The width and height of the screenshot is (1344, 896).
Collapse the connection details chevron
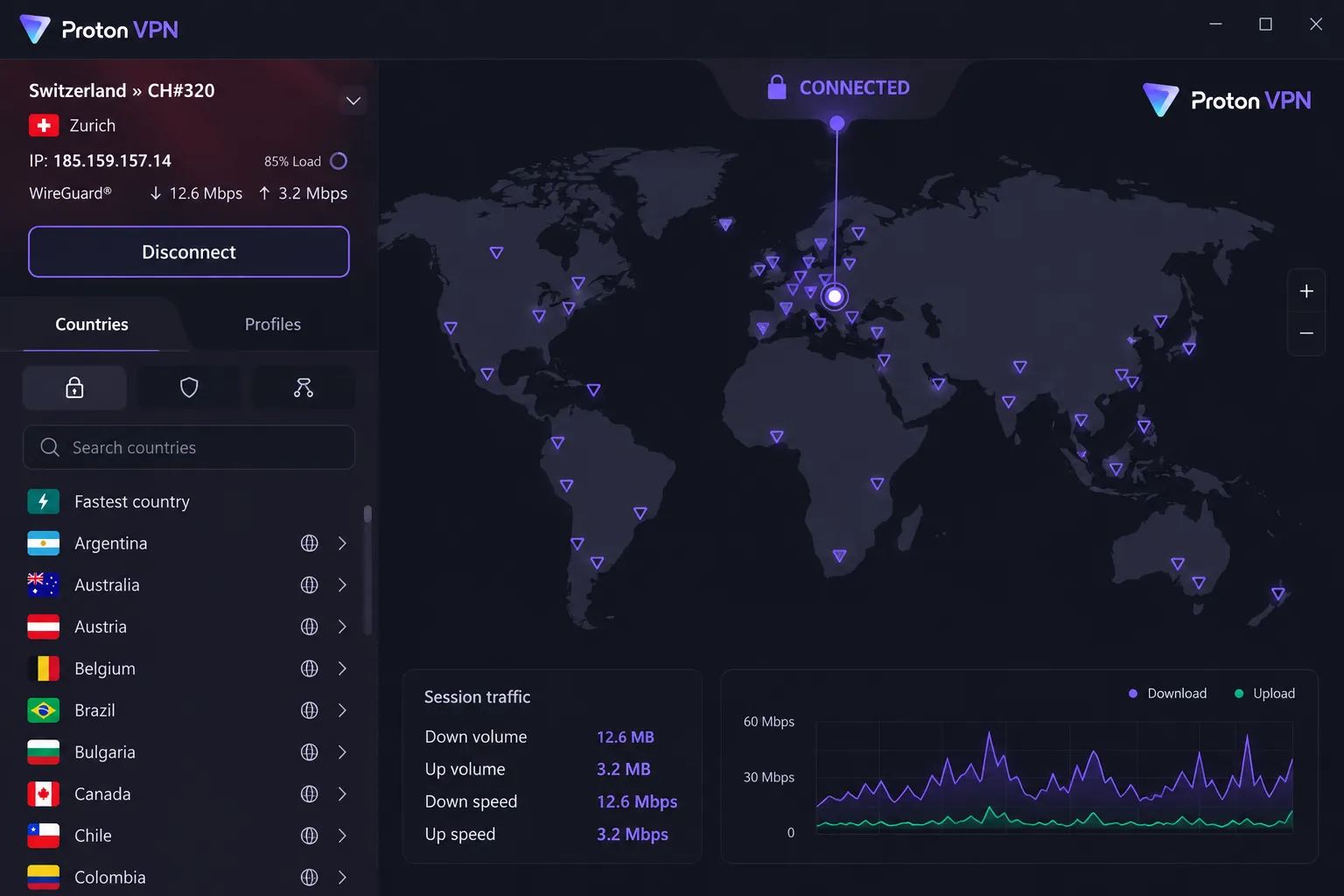[353, 101]
